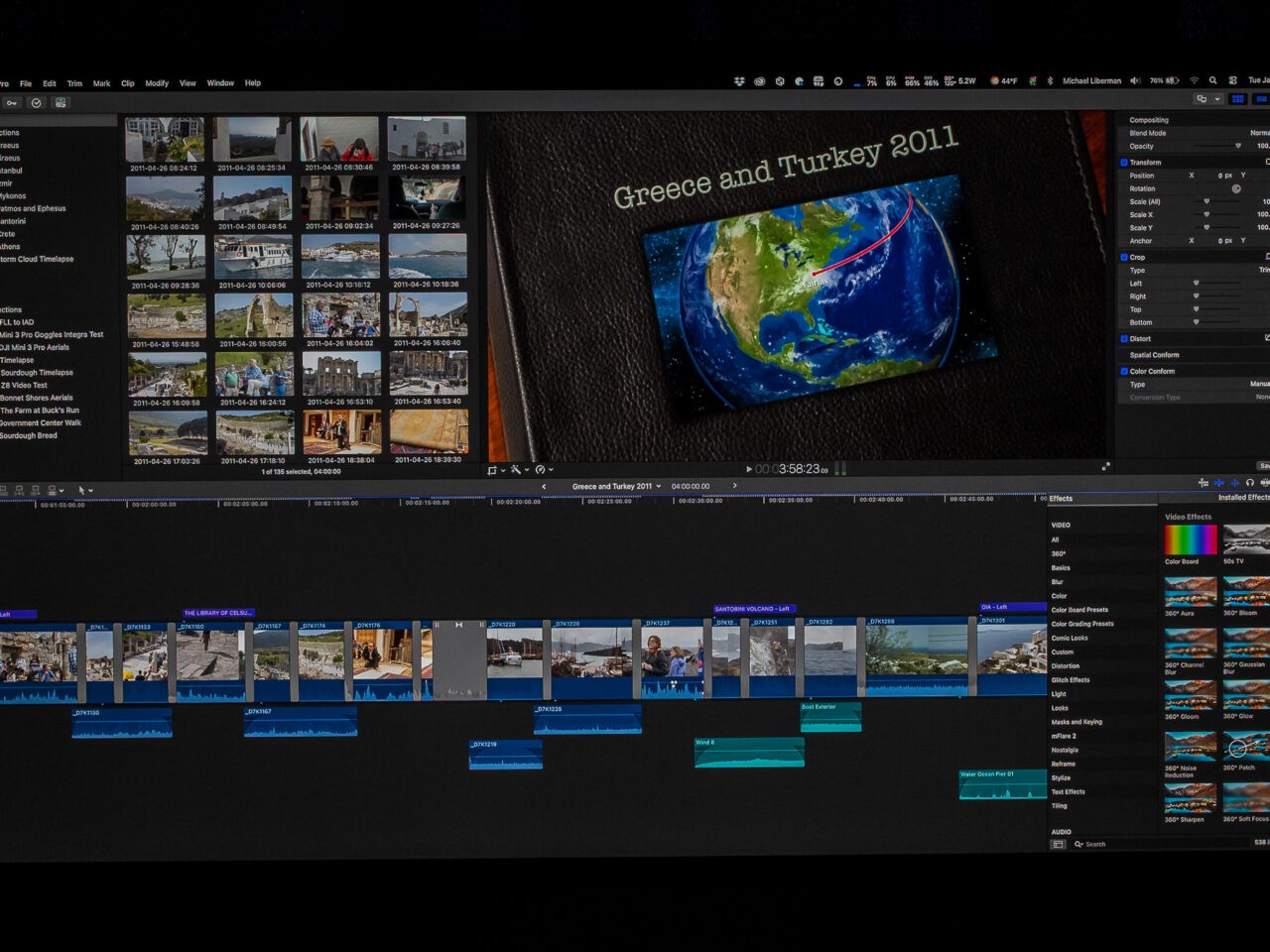
Task: Toggle the Crop checkbox
Action: point(1124,257)
